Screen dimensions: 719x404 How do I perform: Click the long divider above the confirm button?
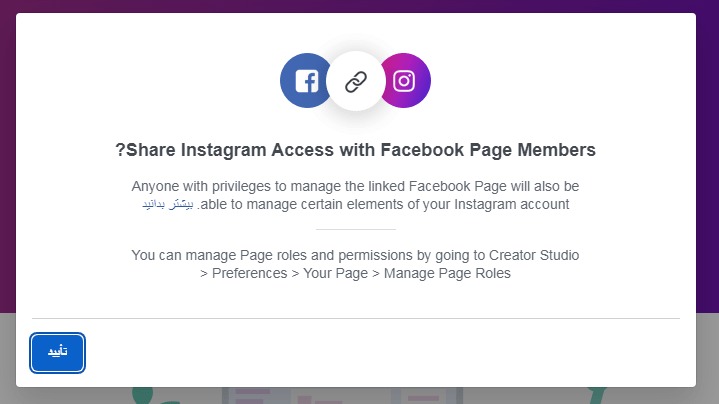[355, 318]
